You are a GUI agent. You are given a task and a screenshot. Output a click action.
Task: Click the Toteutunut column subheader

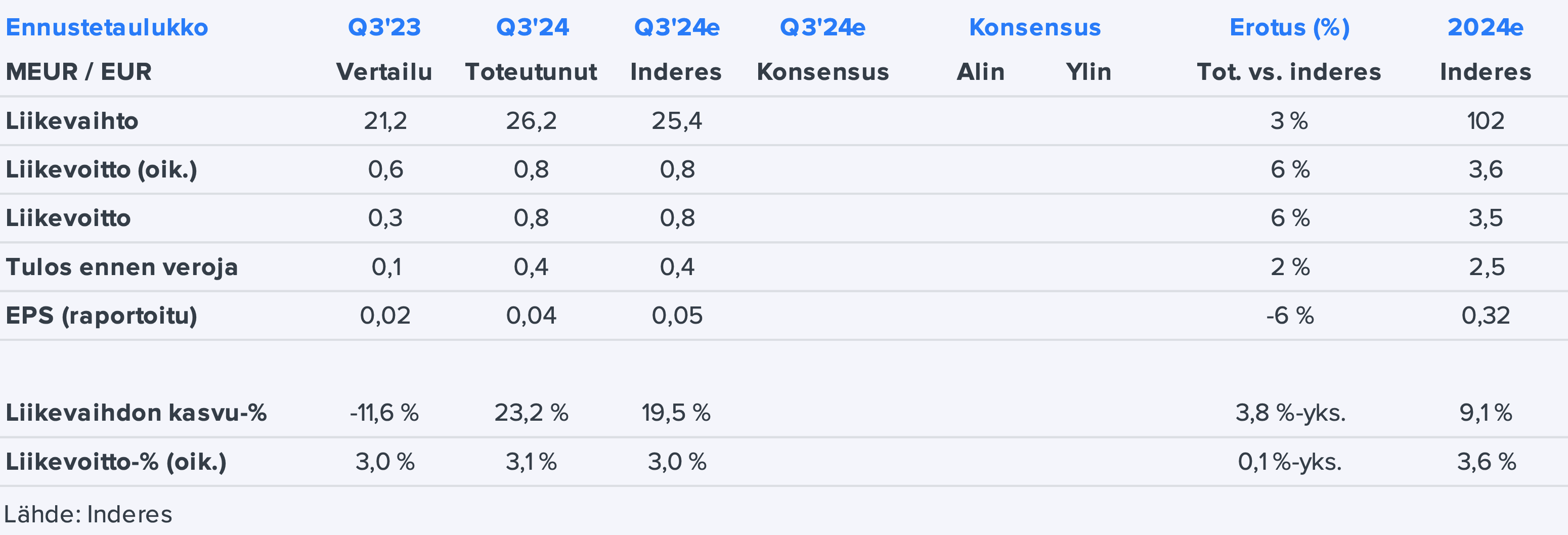531,72
